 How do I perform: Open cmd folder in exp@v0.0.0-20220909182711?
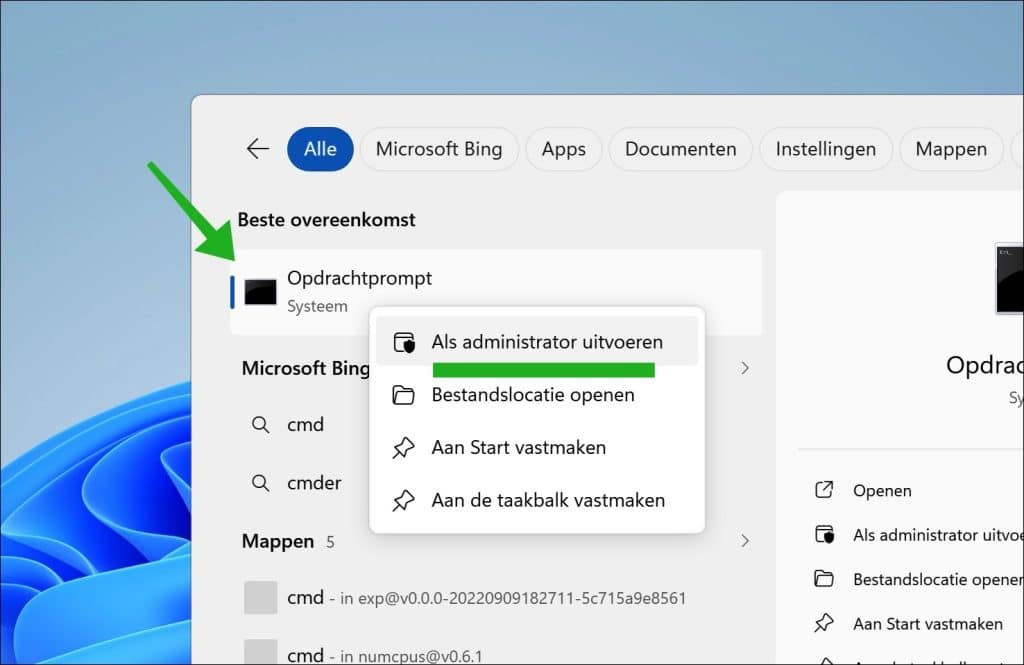[x=496, y=598]
